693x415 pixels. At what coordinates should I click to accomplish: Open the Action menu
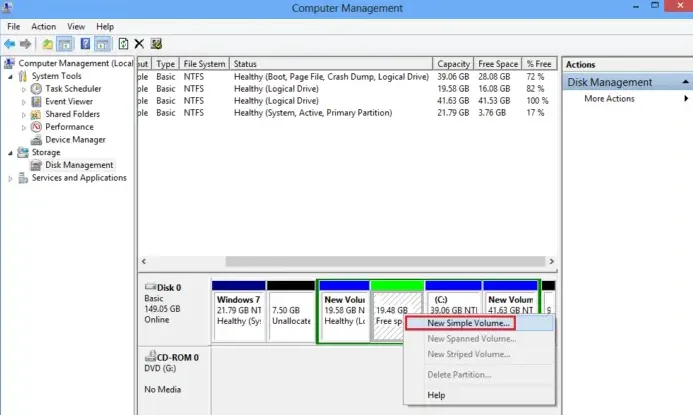pyautogui.click(x=43, y=26)
